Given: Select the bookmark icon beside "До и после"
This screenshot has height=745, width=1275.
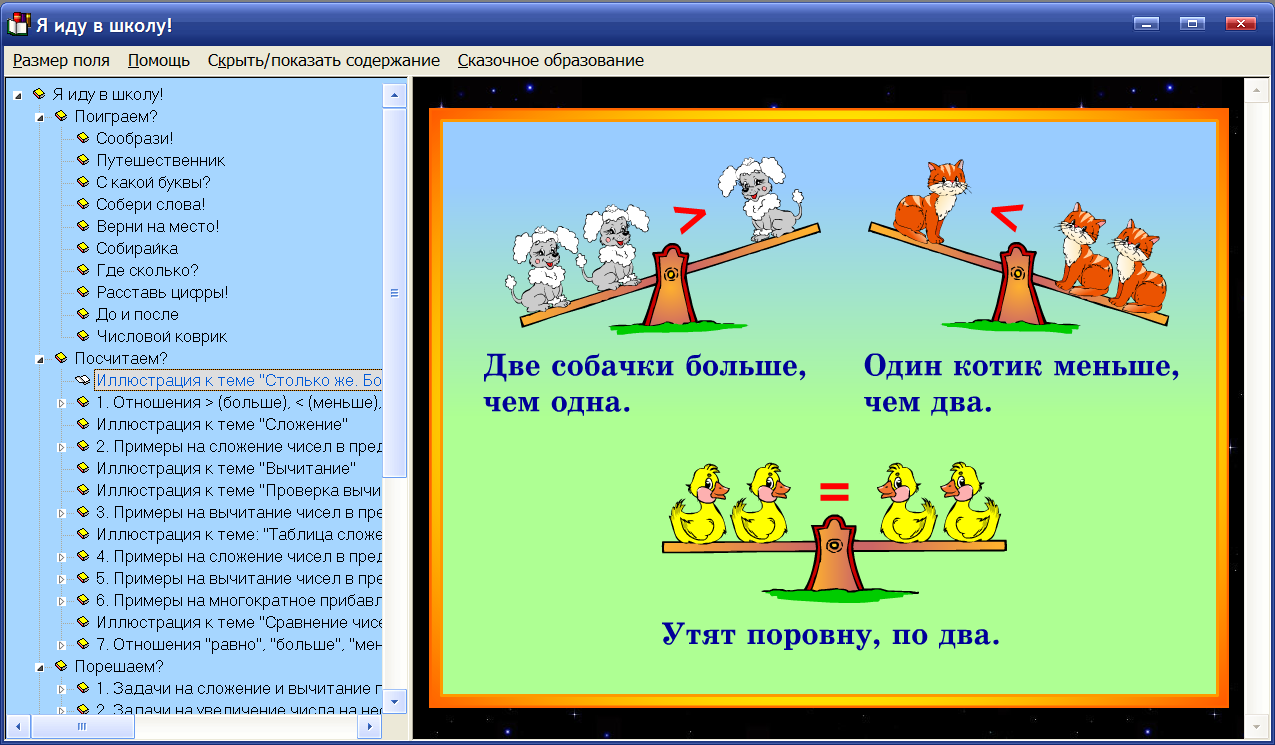Looking at the screenshot, I should click(x=83, y=314).
